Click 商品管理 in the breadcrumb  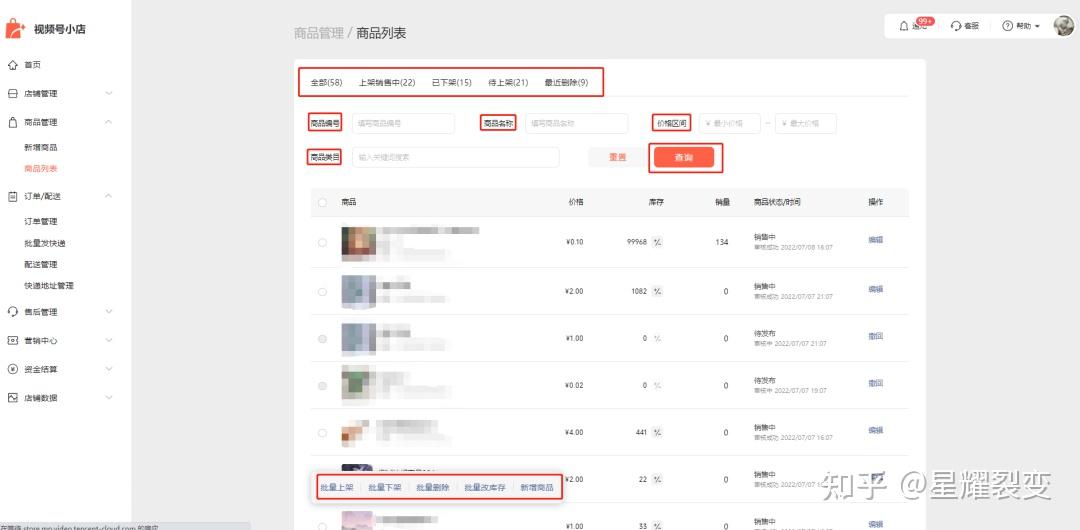(x=318, y=32)
